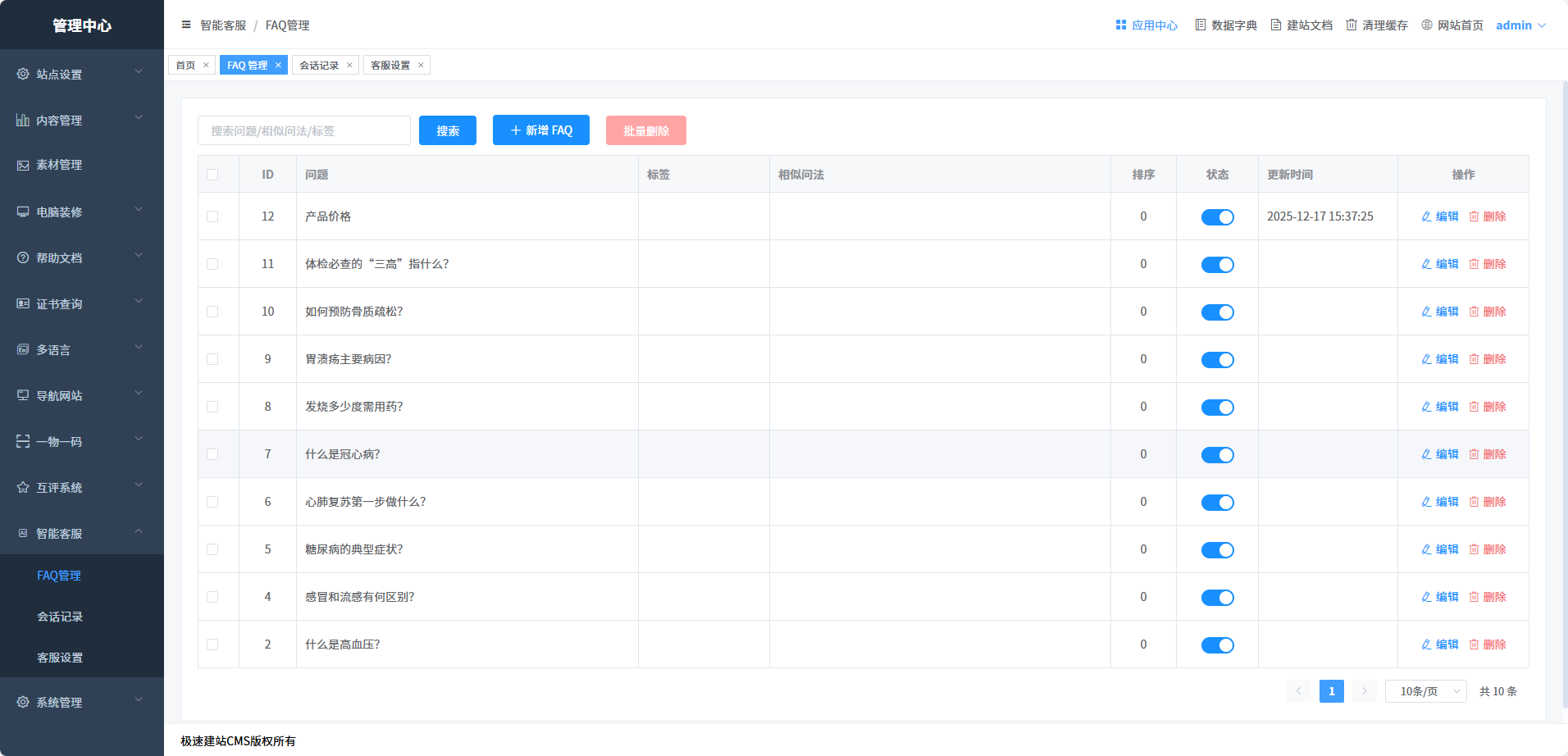Click the 建站文档 document icon

pyautogui.click(x=1275, y=25)
